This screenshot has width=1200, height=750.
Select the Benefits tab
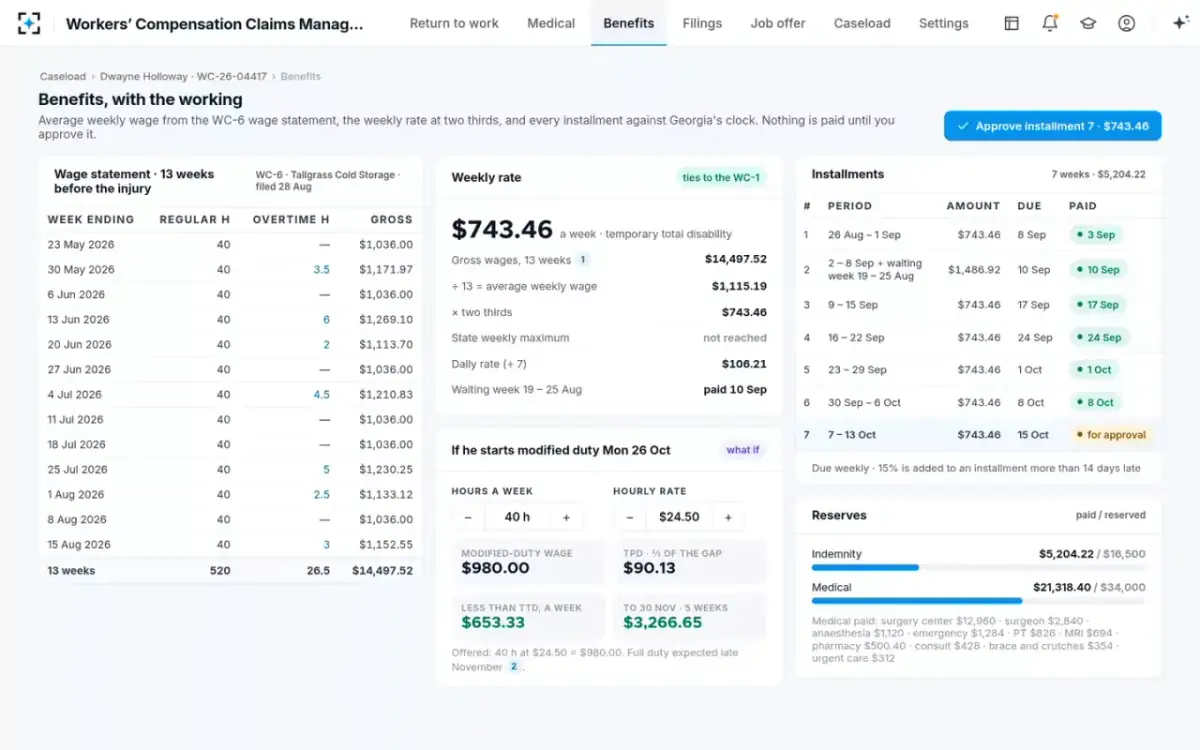pyautogui.click(x=629, y=23)
